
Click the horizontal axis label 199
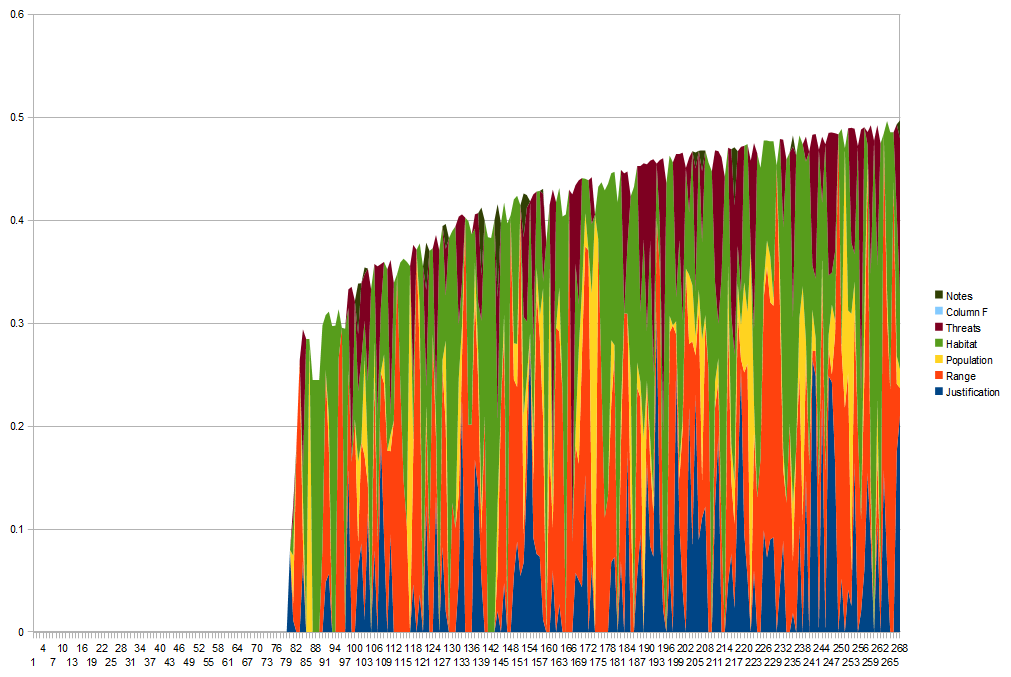pos(676,662)
